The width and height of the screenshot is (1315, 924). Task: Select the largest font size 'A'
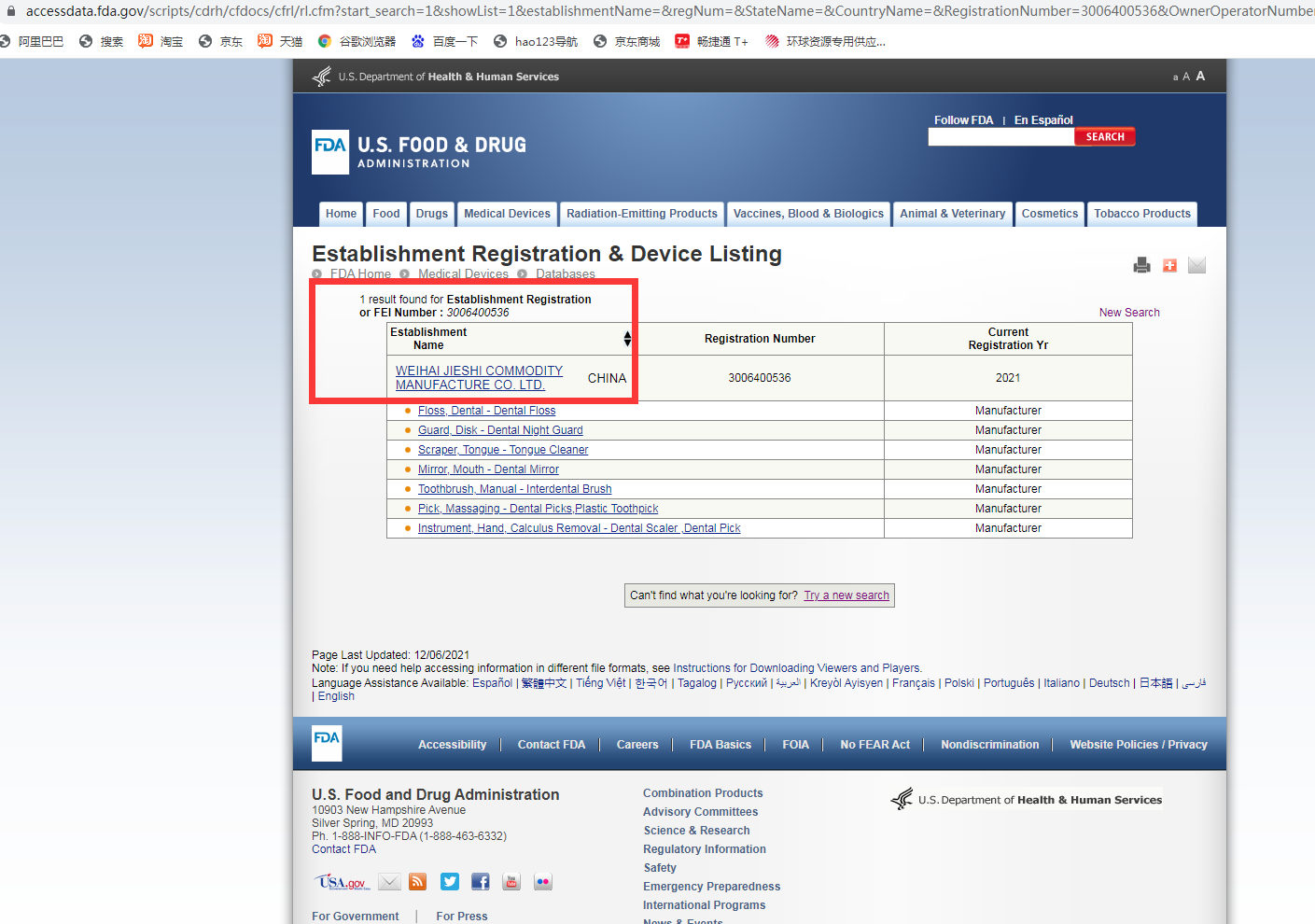click(1200, 77)
